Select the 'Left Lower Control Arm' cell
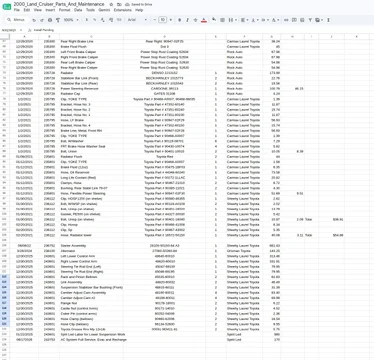 (x=91, y=256)
